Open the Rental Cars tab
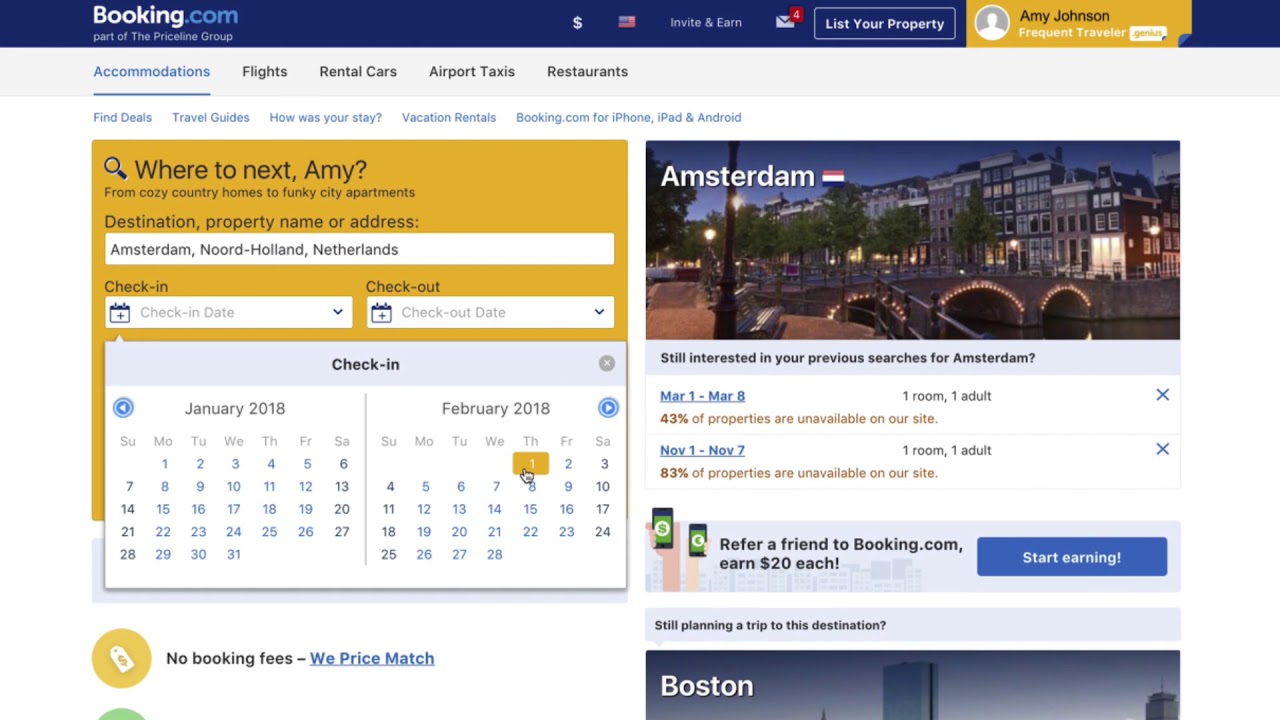The image size is (1280, 720). (358, 71)
